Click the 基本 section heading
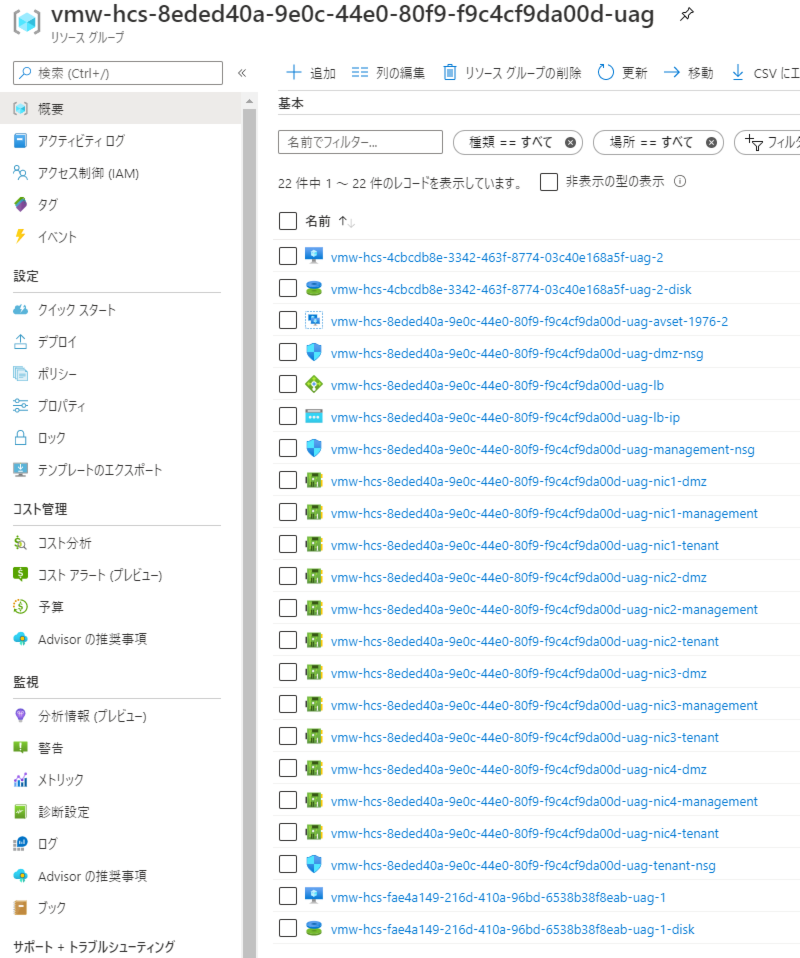The image size is (800, 958). 291,103
